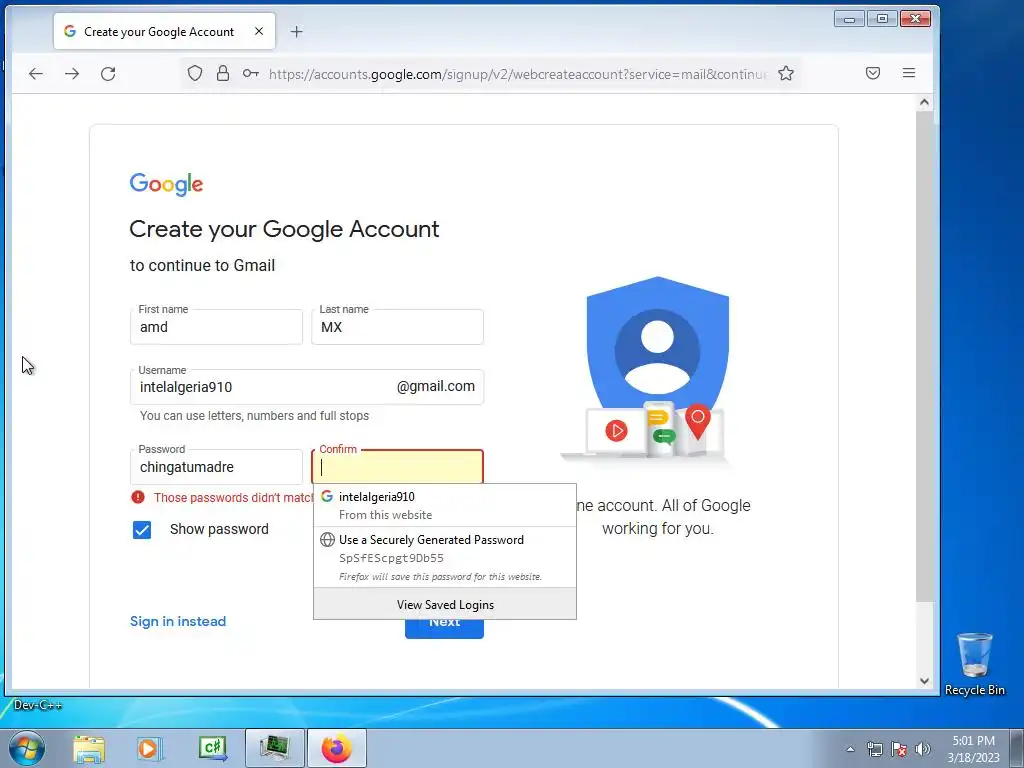
Task: Open the network tray icon
Action: (874, 749)
